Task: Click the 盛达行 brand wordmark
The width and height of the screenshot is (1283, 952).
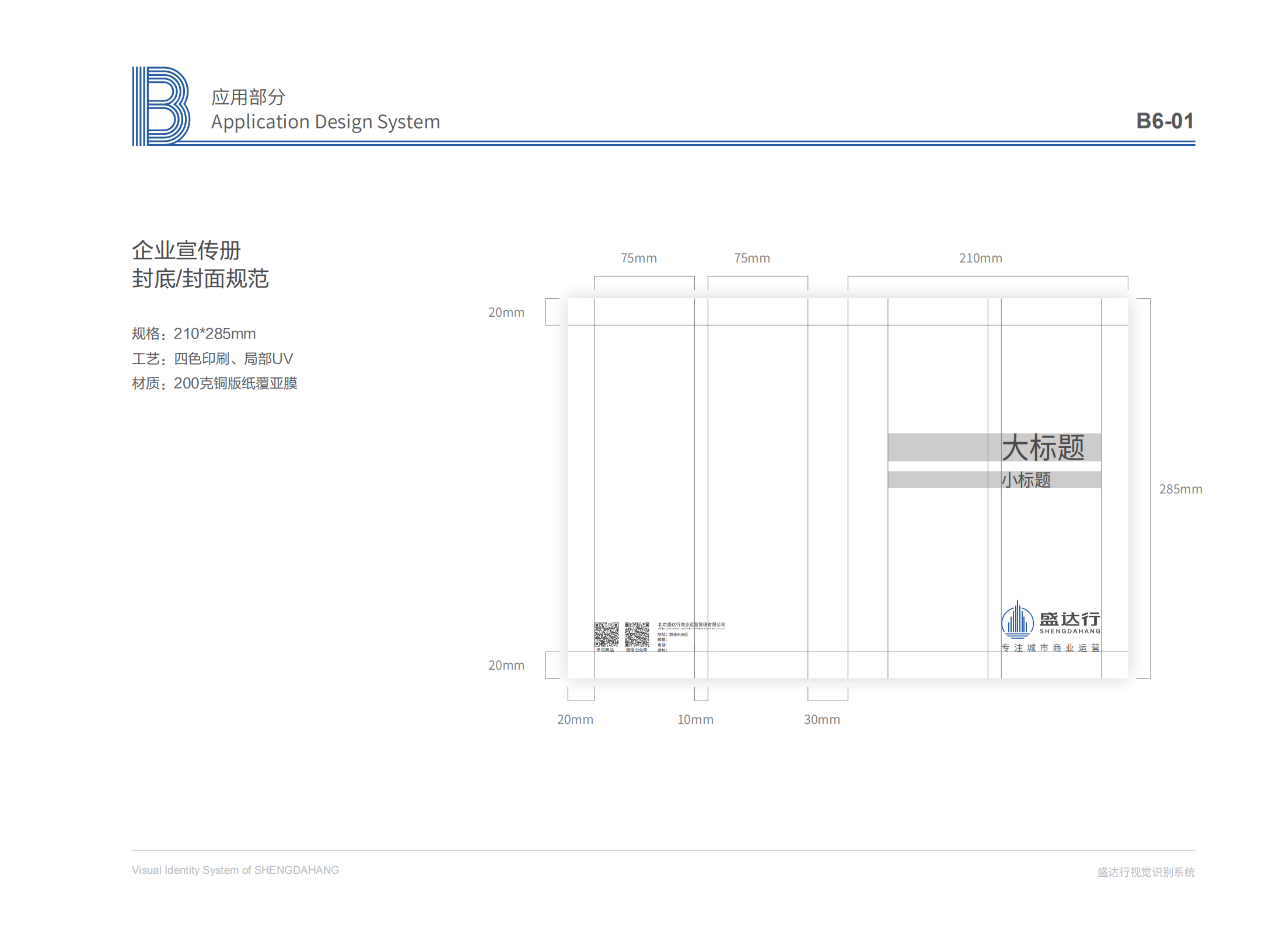Action: tap(1069, 619)
